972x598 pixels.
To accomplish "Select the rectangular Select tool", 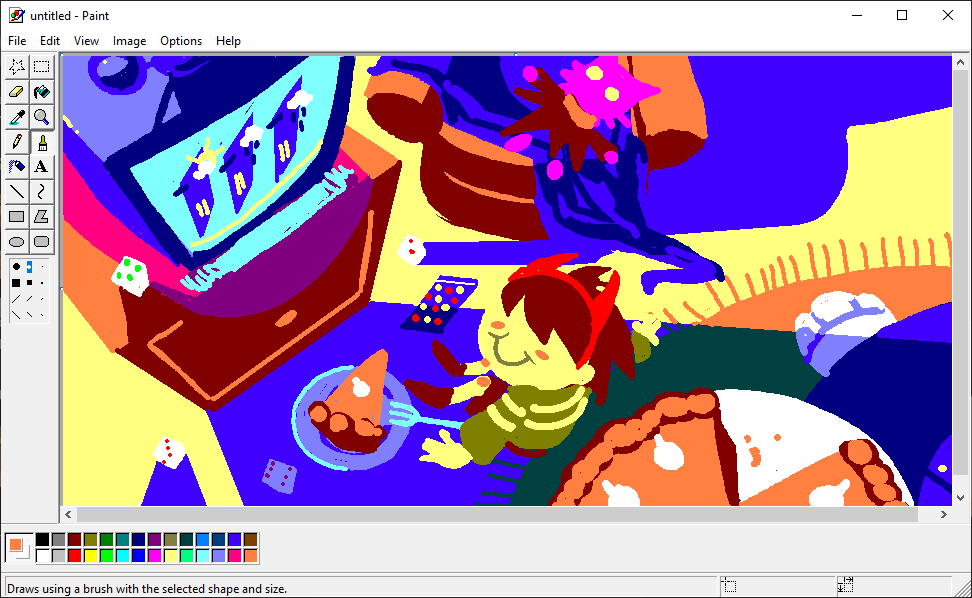I will point(42,66).
